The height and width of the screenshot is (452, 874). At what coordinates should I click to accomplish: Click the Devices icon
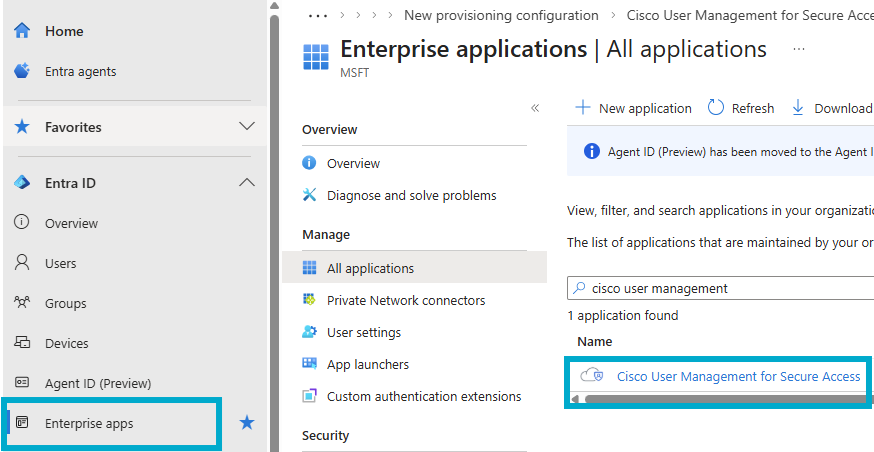coord(22,342)
